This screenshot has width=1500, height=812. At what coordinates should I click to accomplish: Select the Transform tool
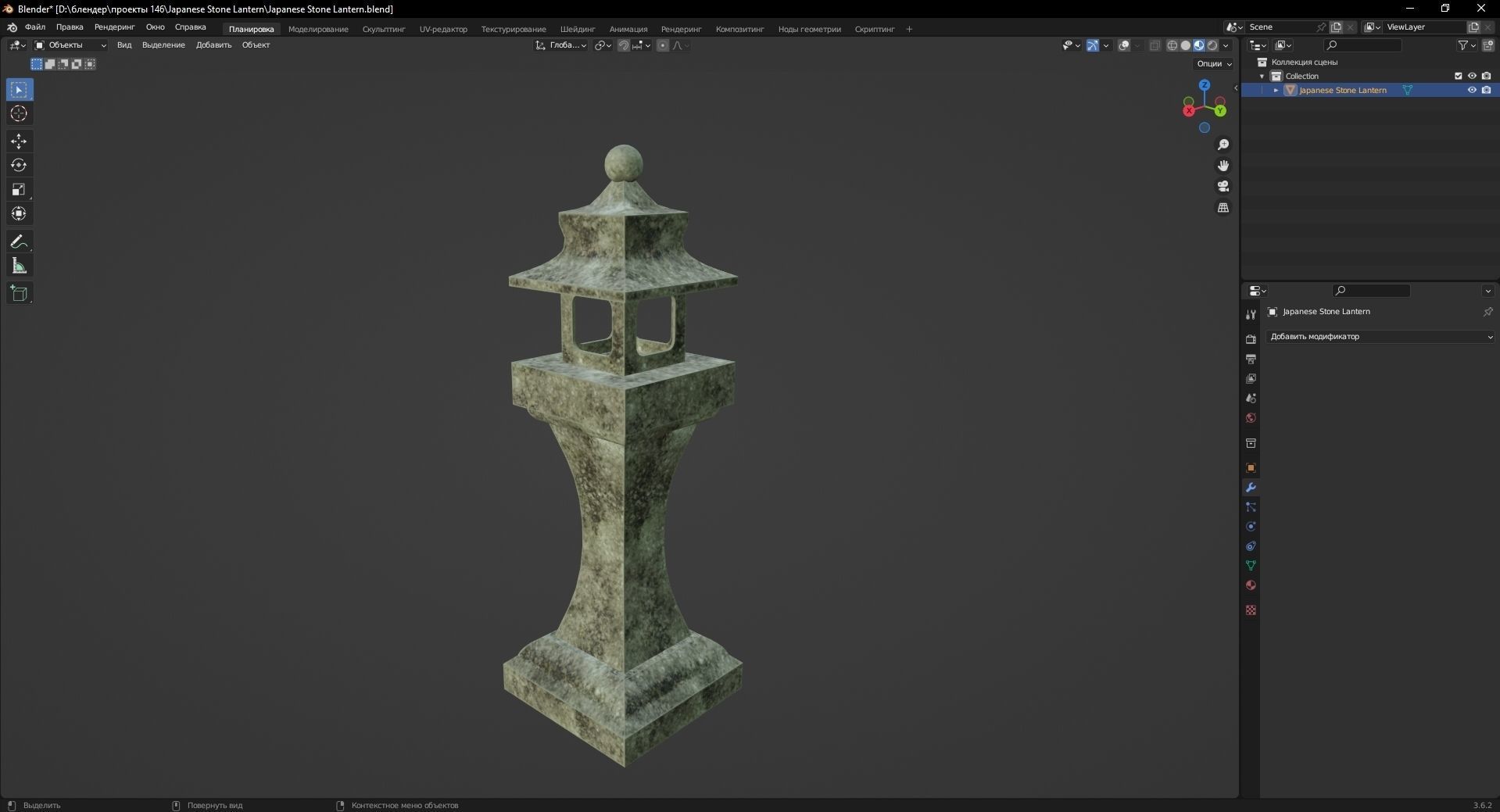coord(20,214)
